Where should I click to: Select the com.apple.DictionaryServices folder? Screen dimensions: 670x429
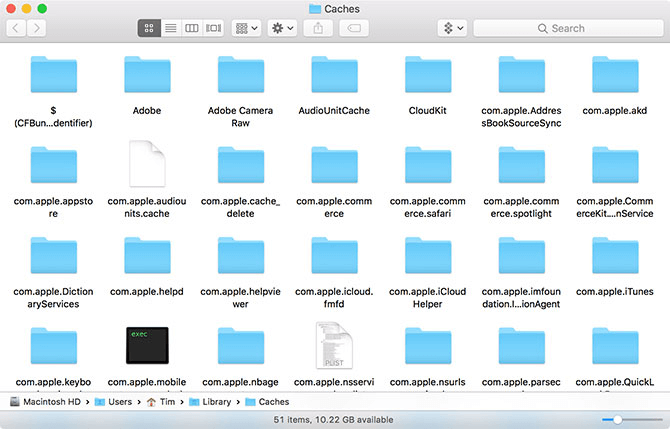coord(53,256)
